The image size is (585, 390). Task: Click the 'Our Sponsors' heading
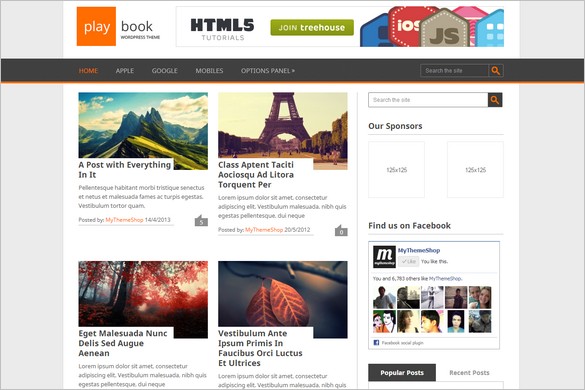tap(395, 126)
